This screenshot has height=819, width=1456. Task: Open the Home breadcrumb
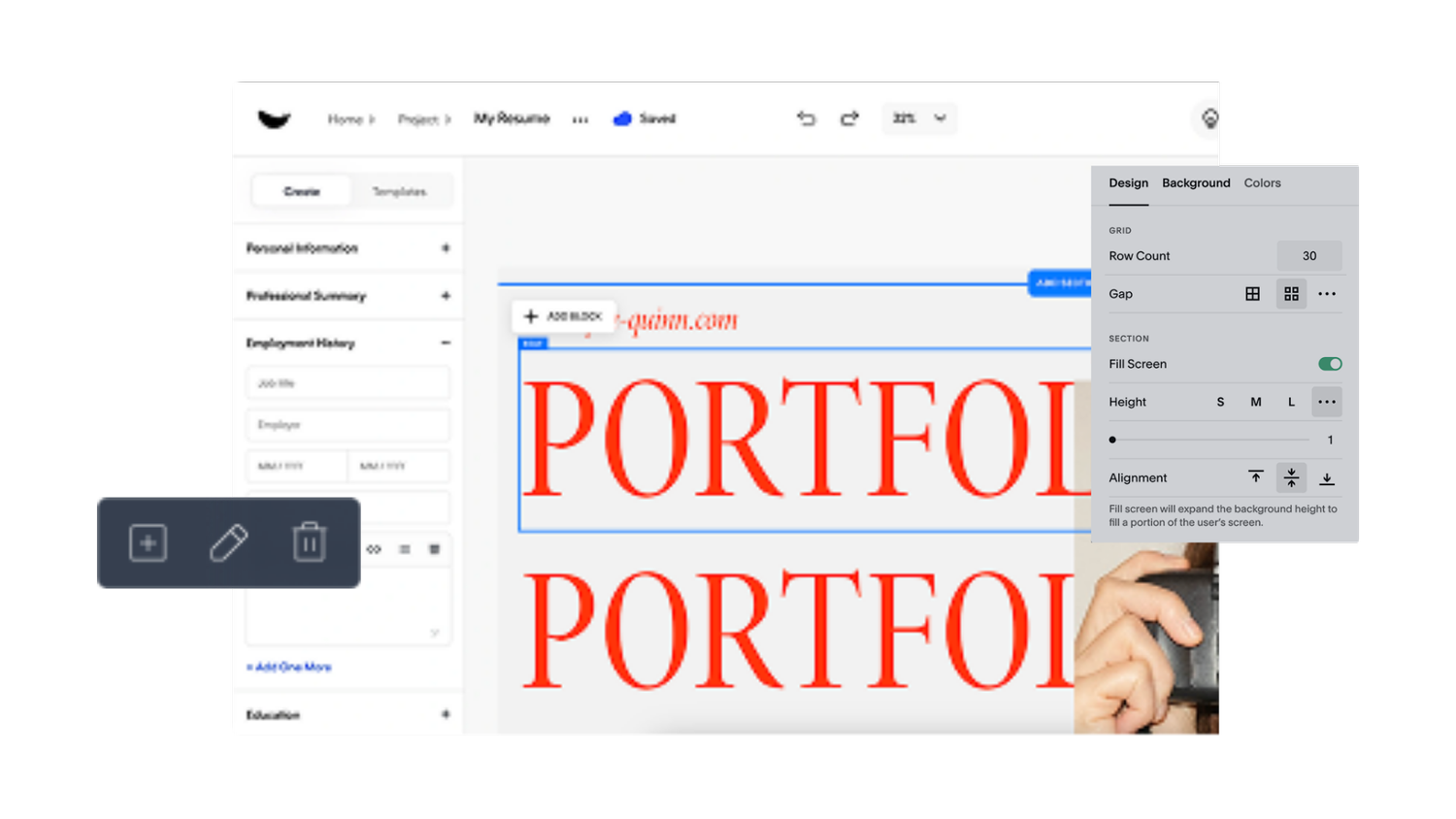(345, 119)
